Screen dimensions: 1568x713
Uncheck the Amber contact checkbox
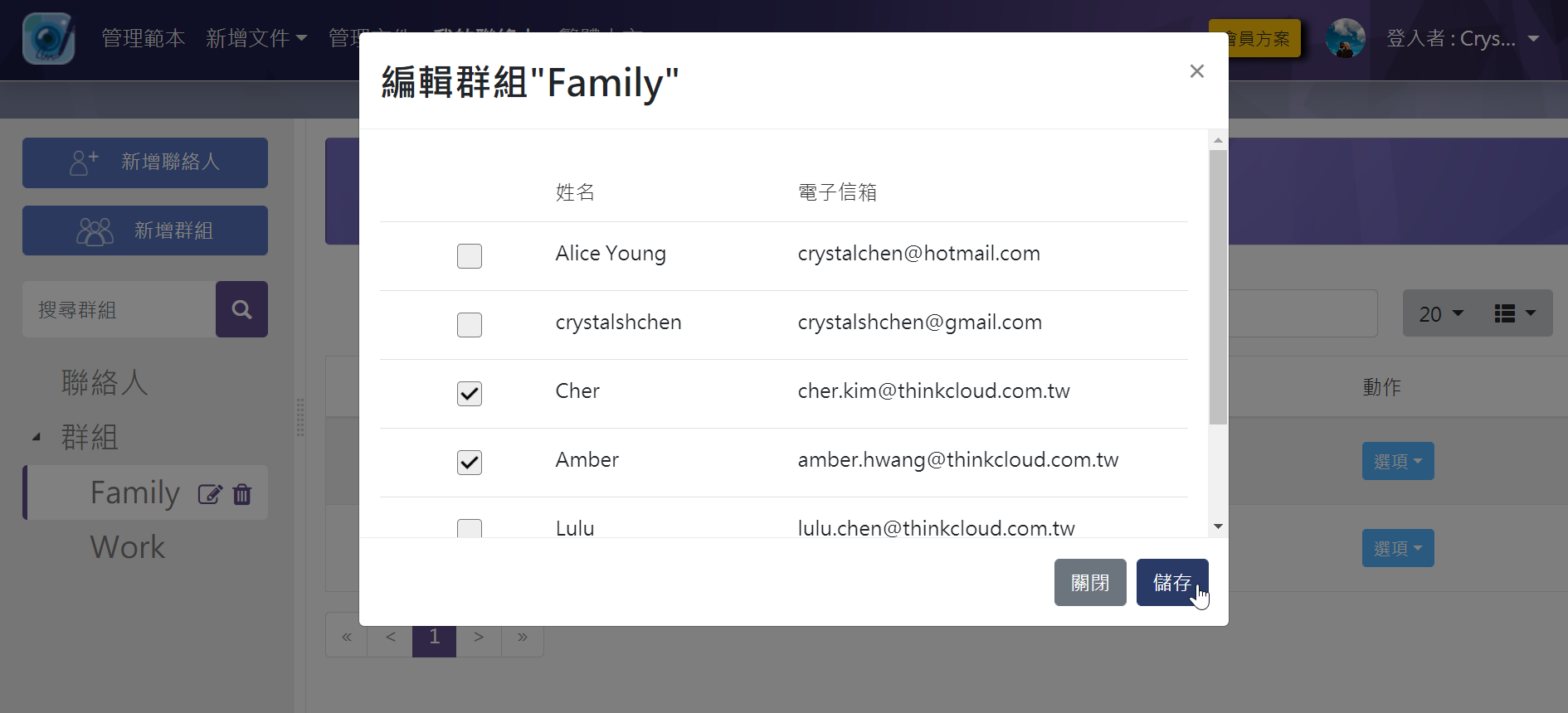click(470, 463)
